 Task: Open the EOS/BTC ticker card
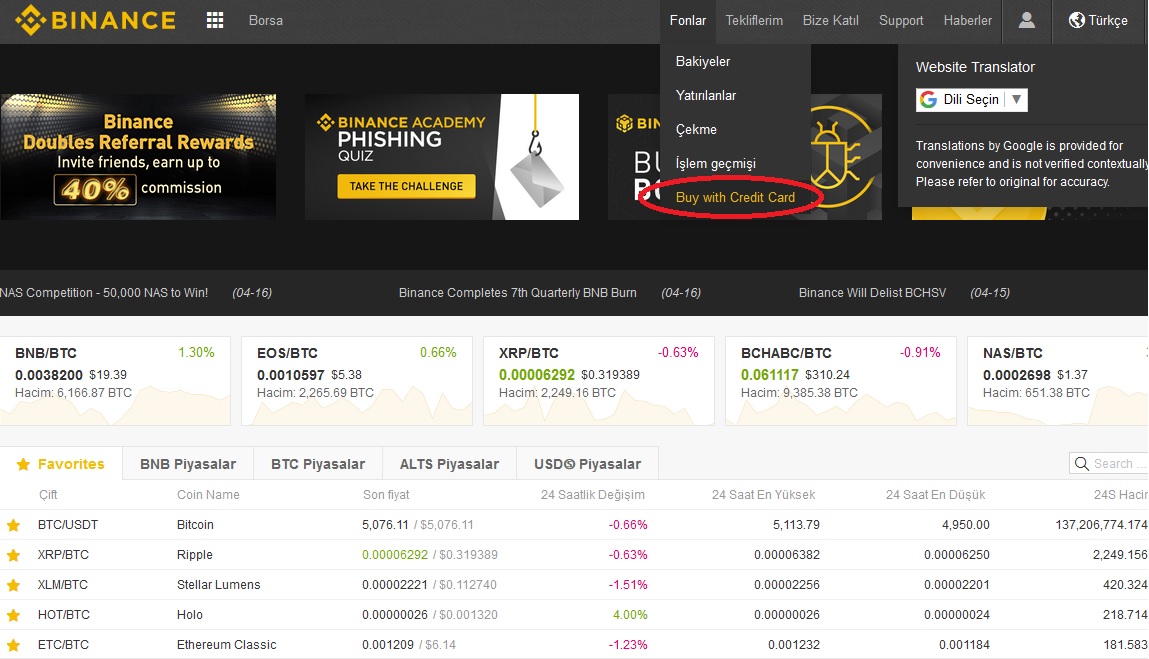click(357, 381)
